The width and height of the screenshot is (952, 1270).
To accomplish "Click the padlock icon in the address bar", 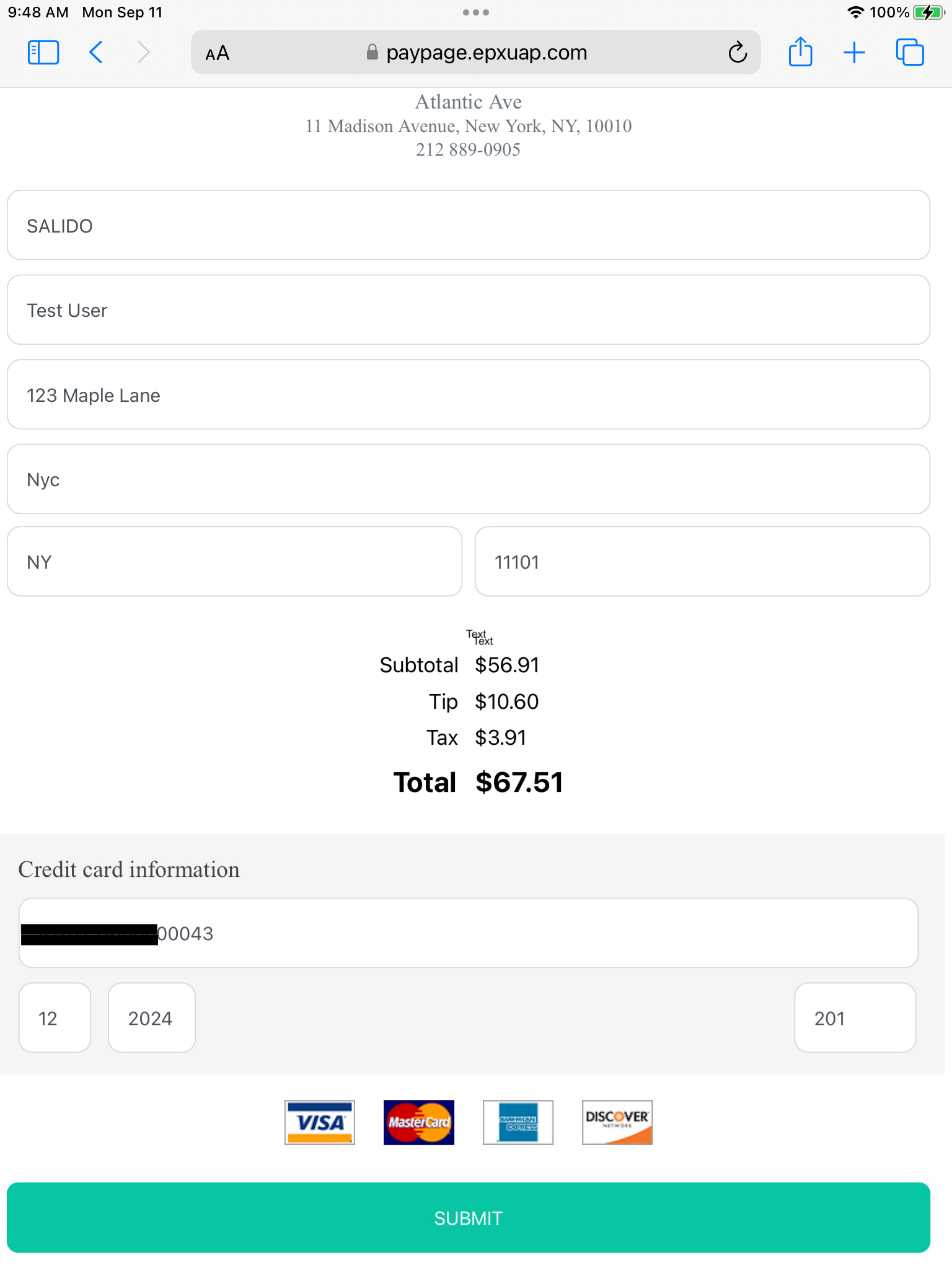I will point(372,53).
